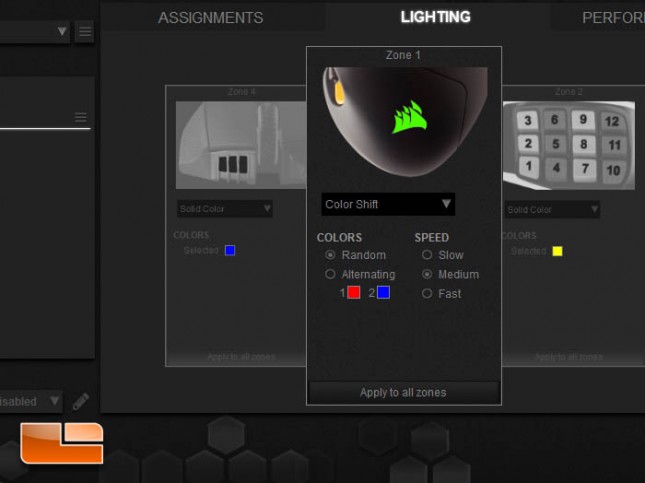Open the Color Shift effect dropdown

tap(388, 204)
